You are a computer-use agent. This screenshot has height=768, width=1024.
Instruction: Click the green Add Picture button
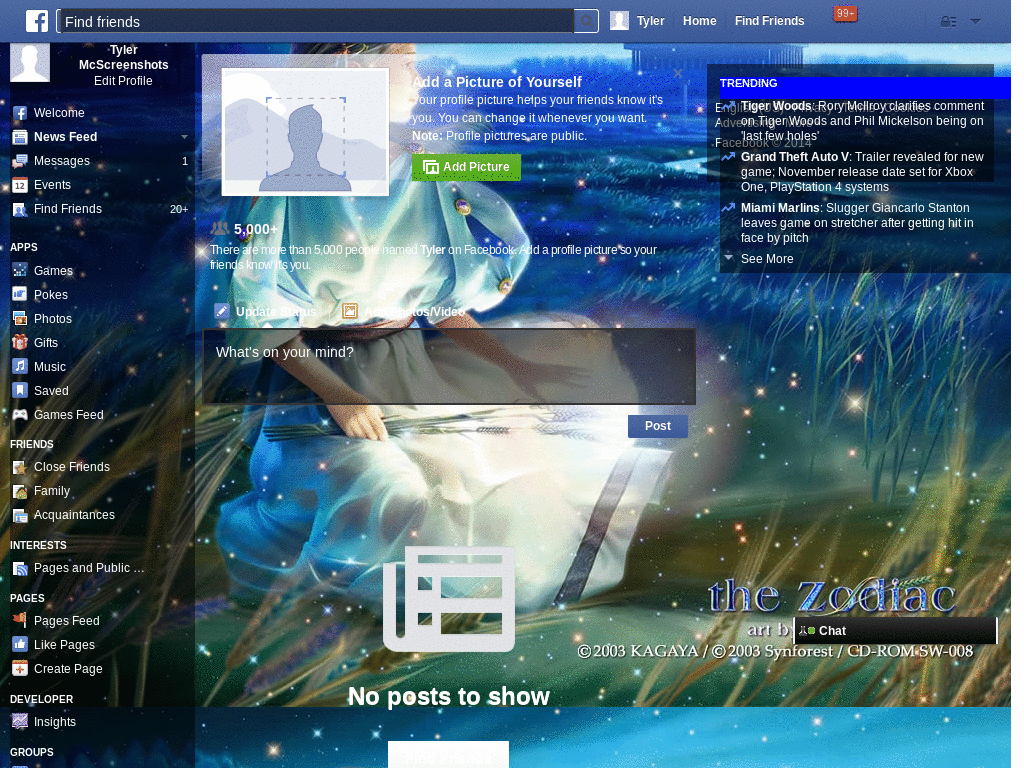click(466, 167)
